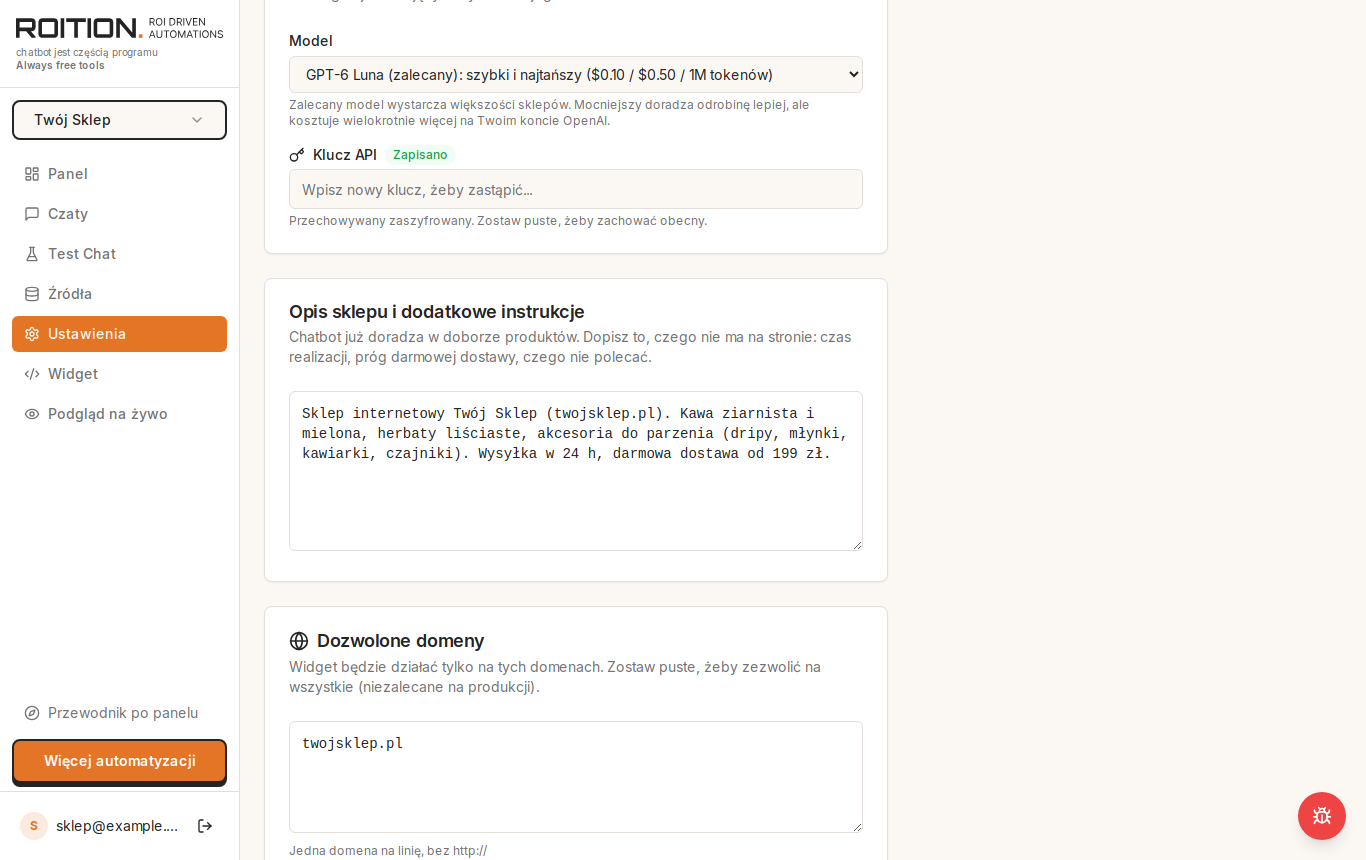
Task: Click the 'Model' field label
Action: (311, 41)
